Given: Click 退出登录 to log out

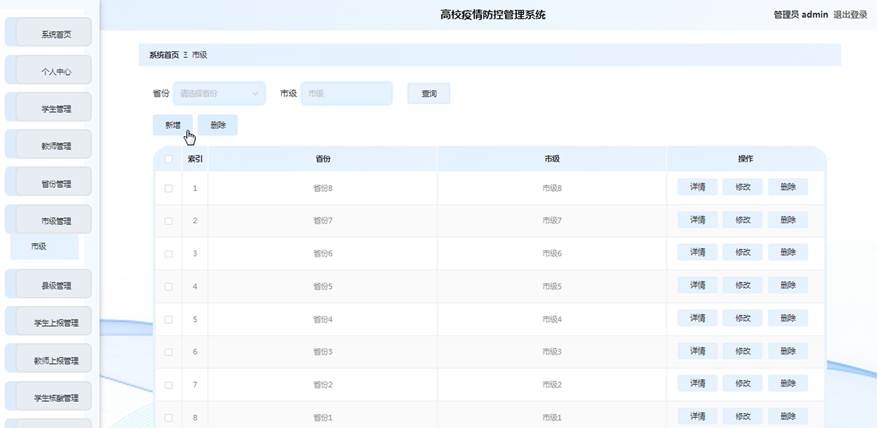Looking at the screenshot, I should pos(850,15).
